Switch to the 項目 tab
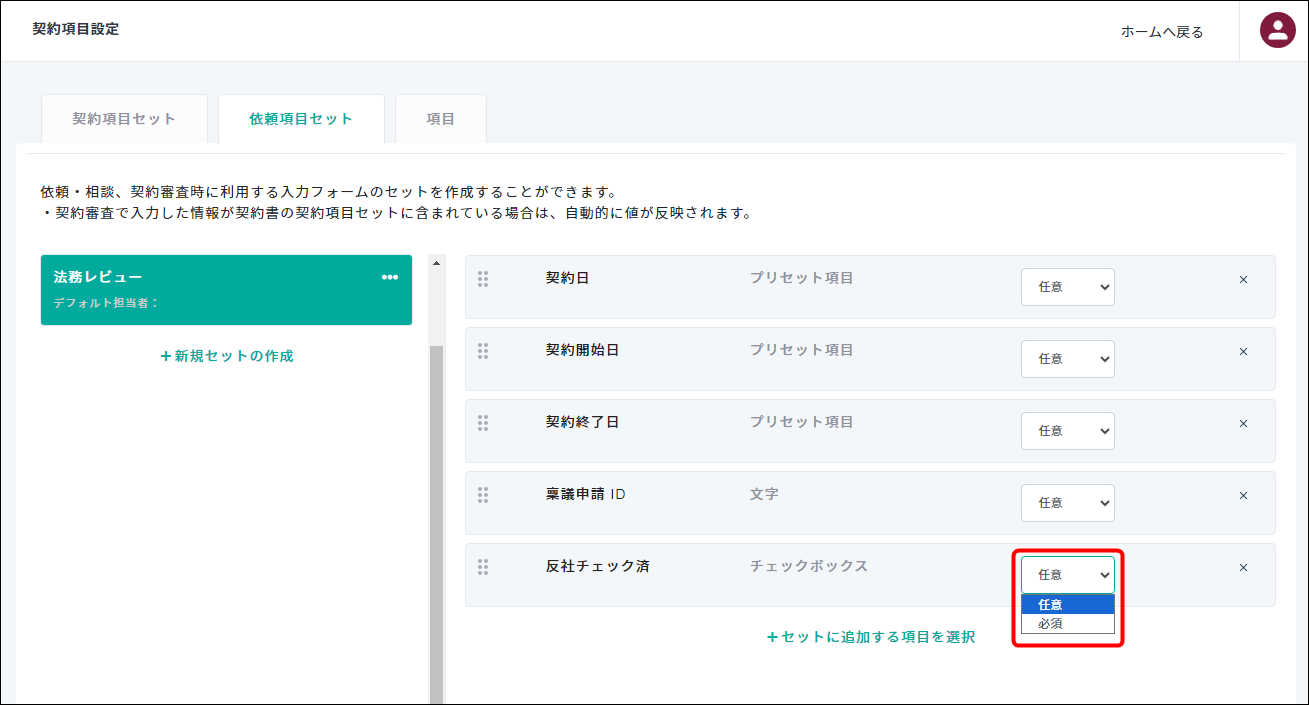This screenshot has width=1309, height=705. click(x=440, y=118)
